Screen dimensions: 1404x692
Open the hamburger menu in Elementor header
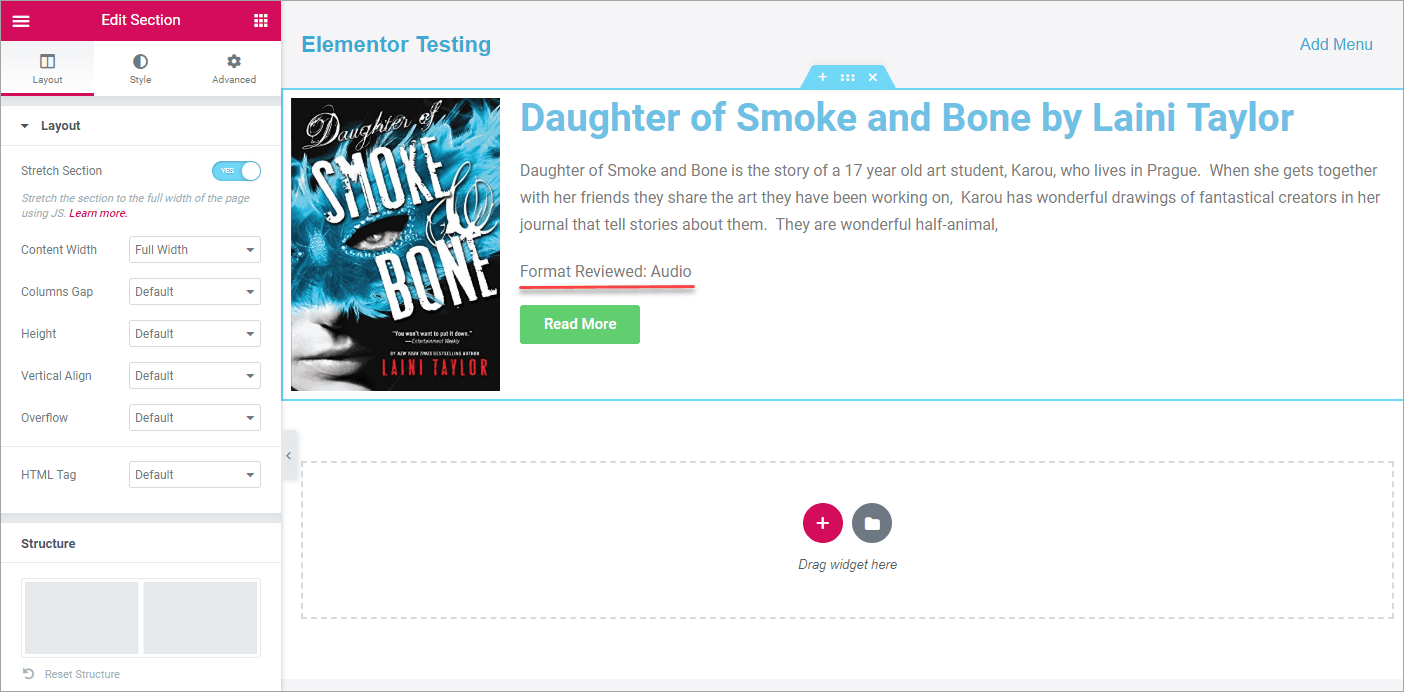[x=21, y=21]
